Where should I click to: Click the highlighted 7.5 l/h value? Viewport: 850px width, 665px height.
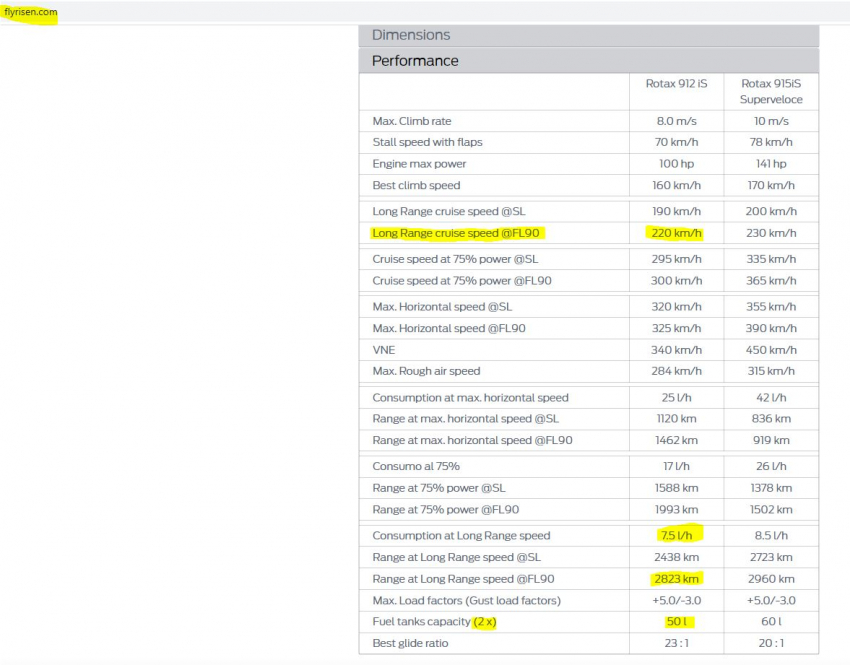pyautogui.click(x=676, y=537)
